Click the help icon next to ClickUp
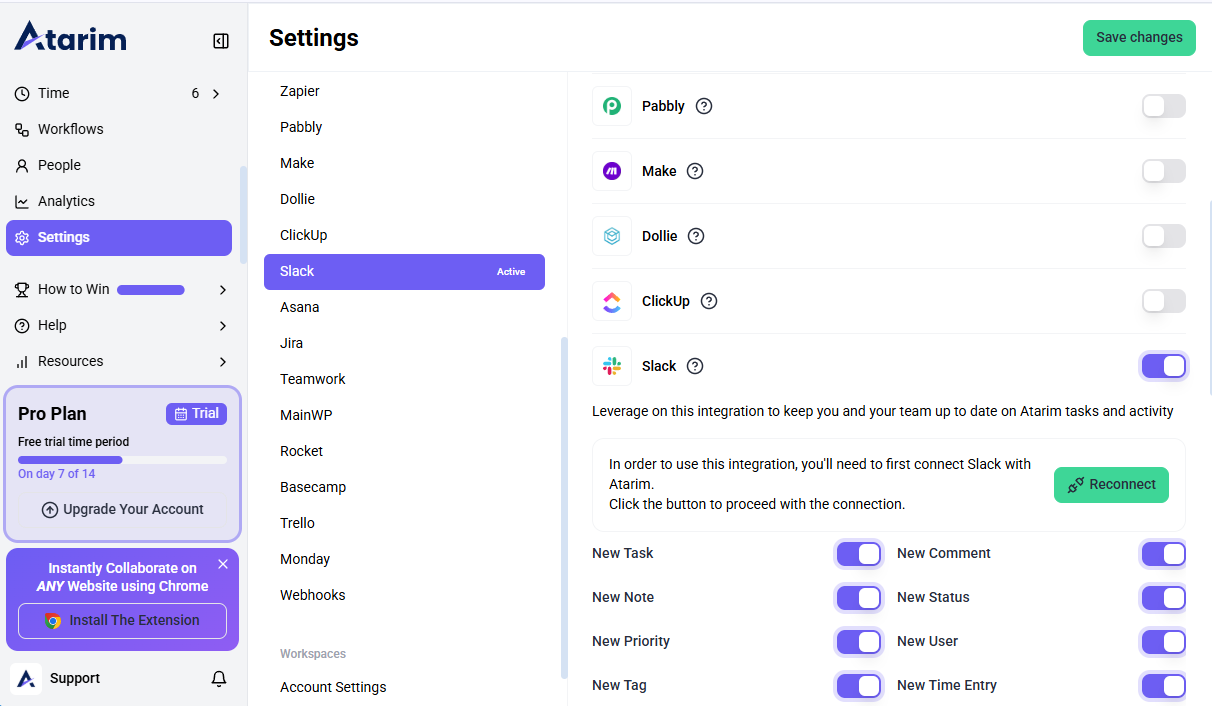This screenshot has width=1212, height=706. click(x=709, y=301)
